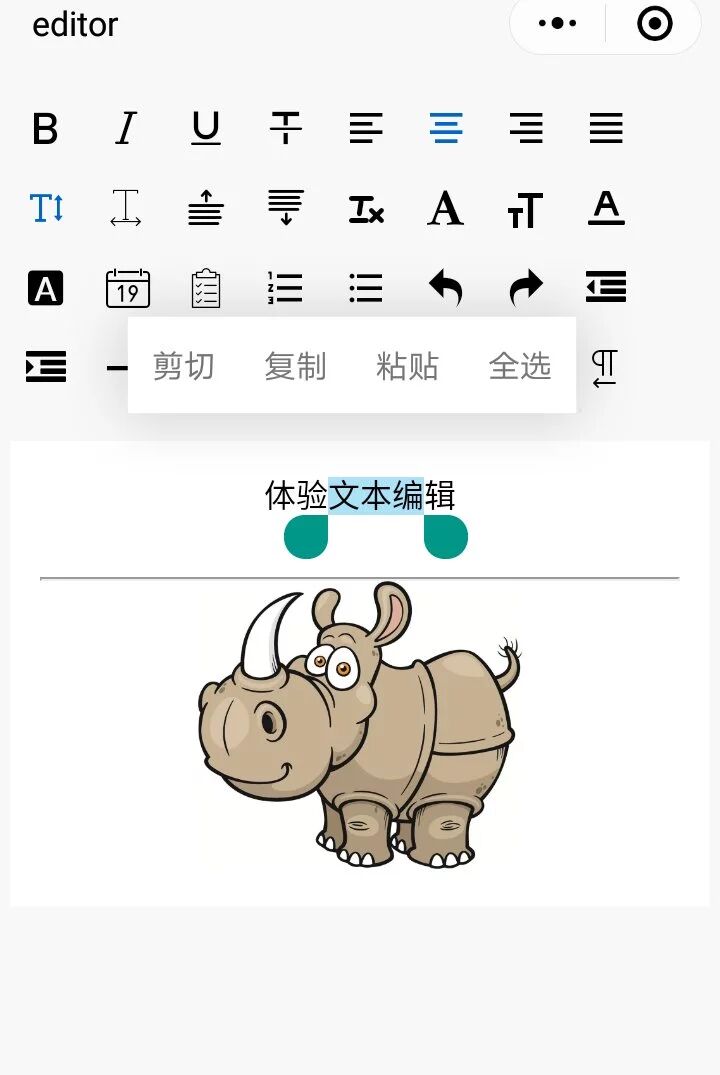Toggle italic text style
The image size is (720, 1075).
coord(125,128)
